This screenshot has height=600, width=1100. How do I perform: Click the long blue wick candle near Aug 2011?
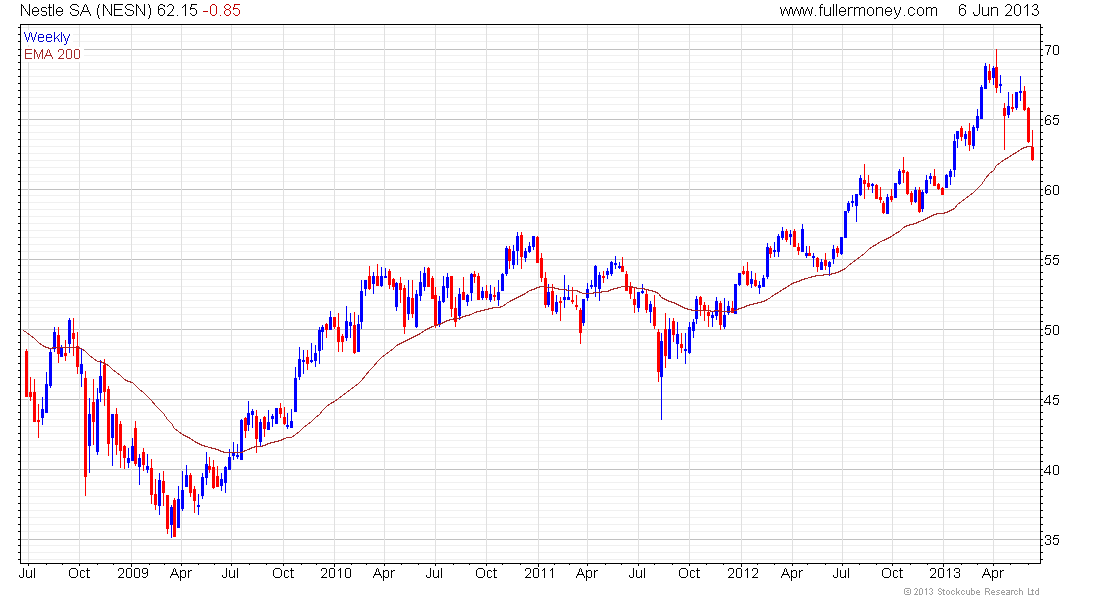pyautogui.click(x=662, y=375)
